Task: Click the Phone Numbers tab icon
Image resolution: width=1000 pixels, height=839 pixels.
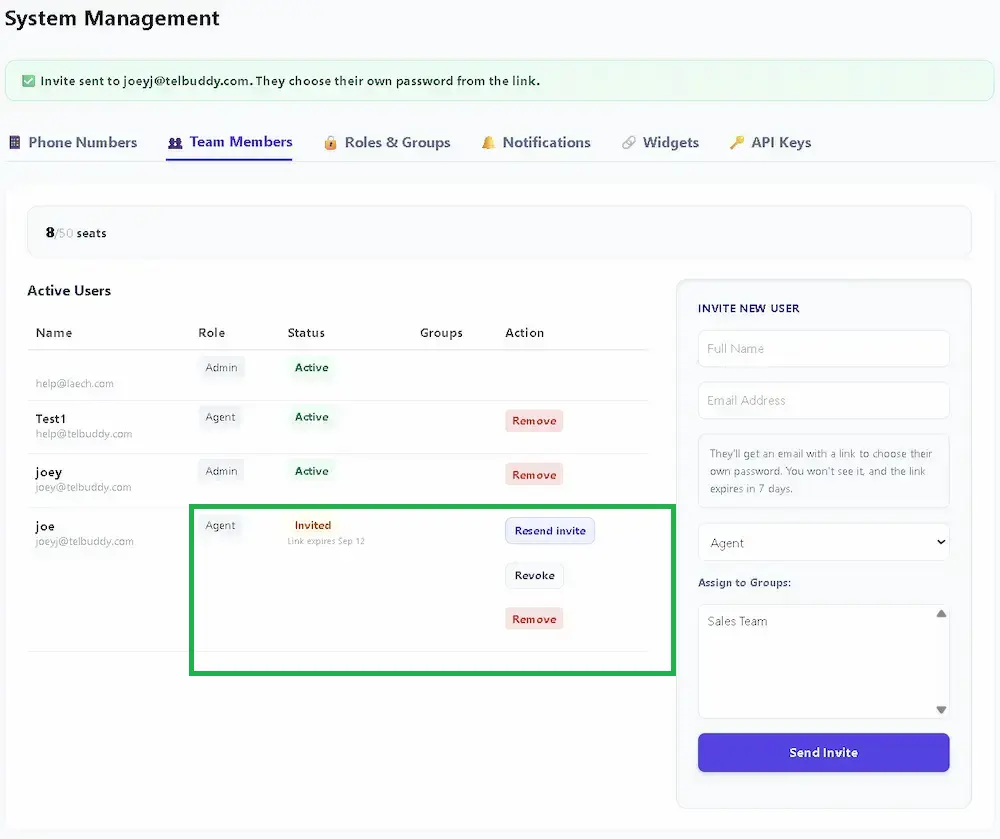Action: 15,142
